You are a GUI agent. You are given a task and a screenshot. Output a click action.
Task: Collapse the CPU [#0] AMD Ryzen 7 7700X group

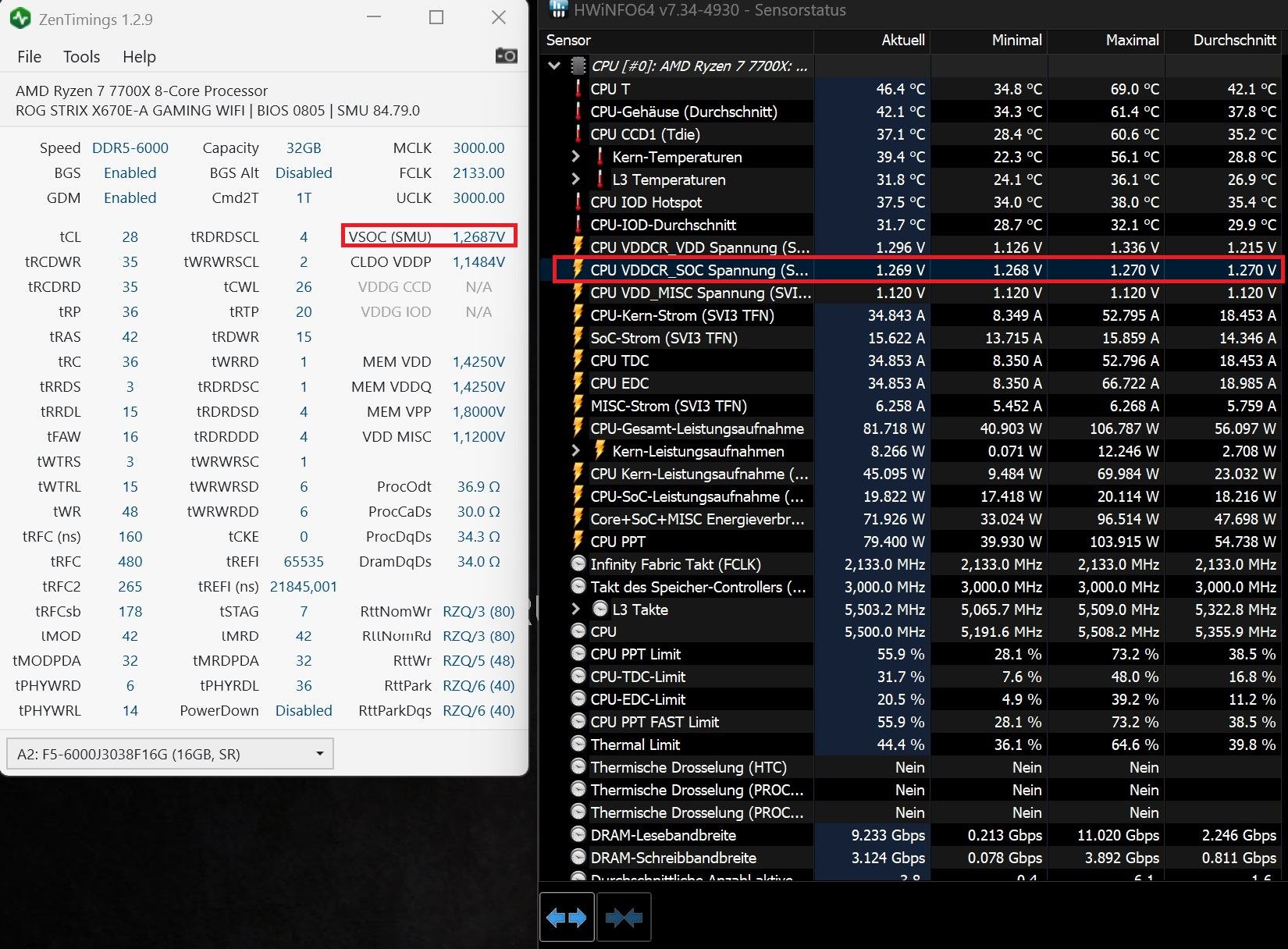coord(554,66)
